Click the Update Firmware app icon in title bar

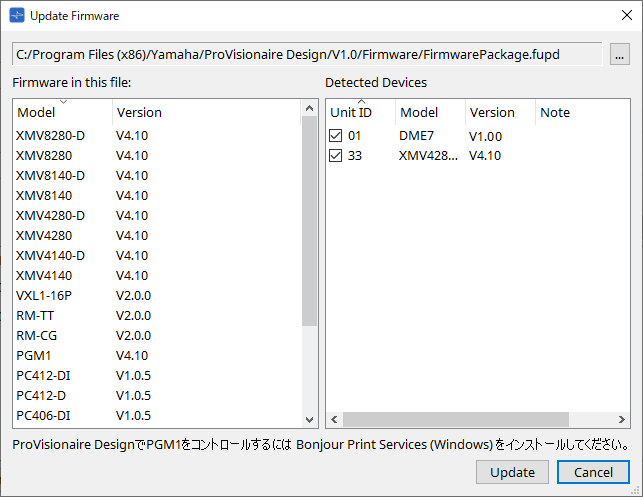pos(17,16)
